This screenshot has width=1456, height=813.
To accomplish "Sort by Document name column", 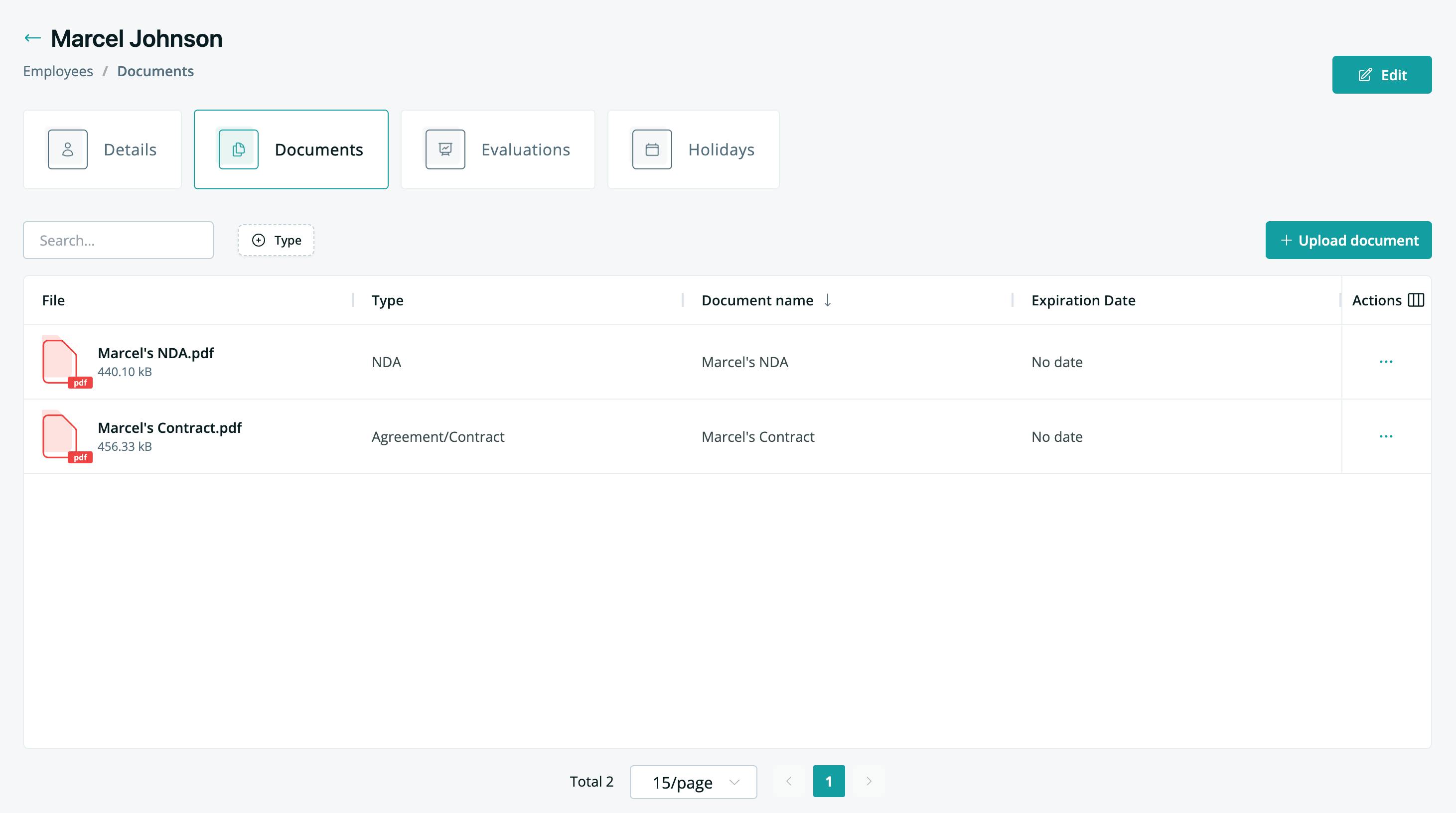I will tap(757, 300).
